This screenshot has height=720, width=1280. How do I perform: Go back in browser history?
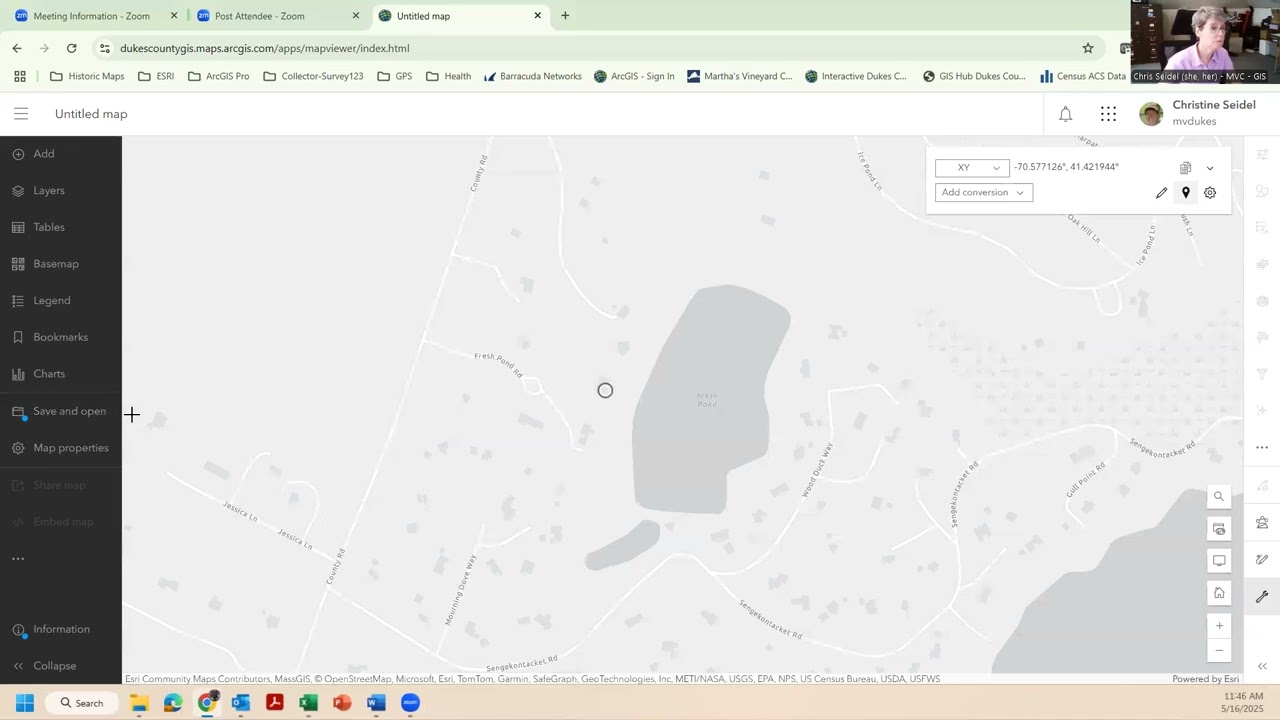17,48
